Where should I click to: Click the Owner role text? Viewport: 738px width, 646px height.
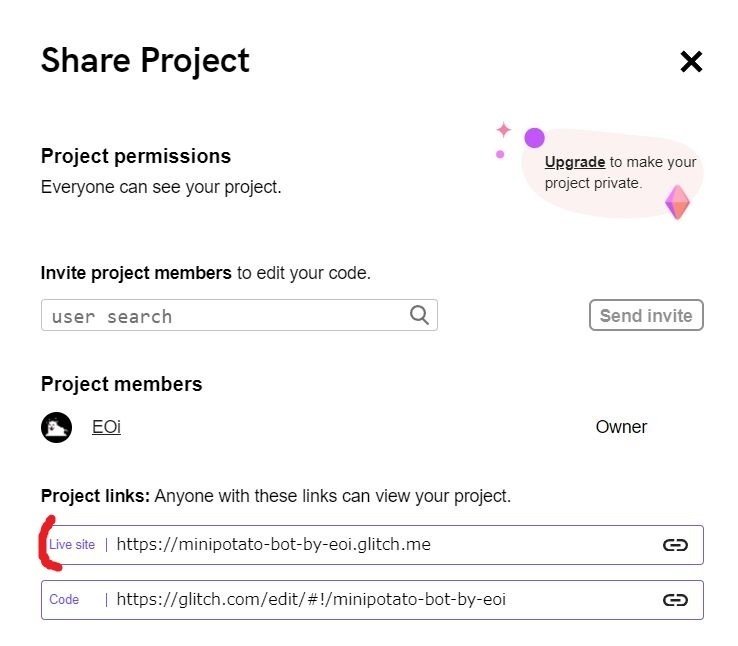point(621,427)
